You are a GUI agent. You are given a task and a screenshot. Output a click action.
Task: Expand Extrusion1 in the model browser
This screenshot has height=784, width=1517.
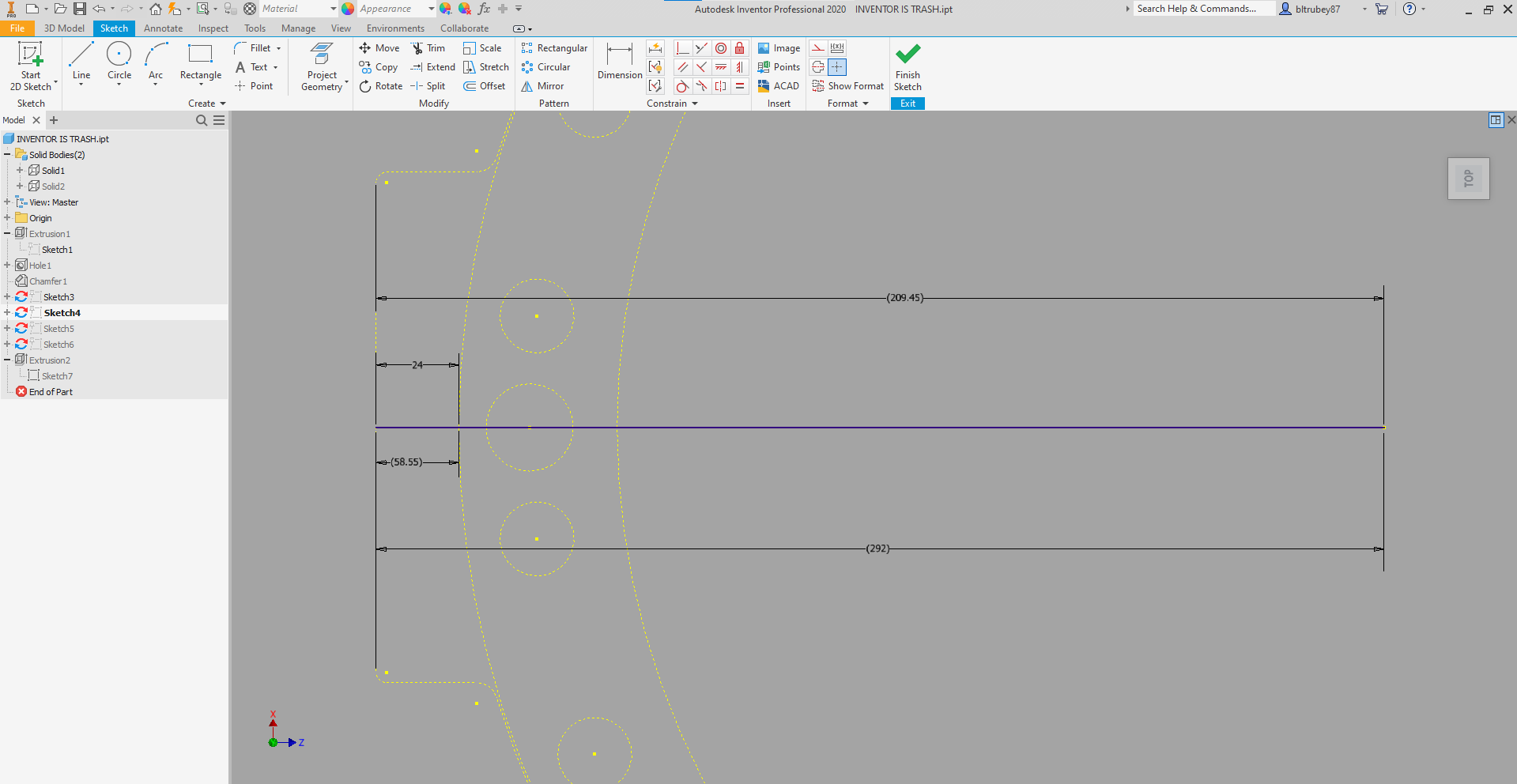pos(6,233)
